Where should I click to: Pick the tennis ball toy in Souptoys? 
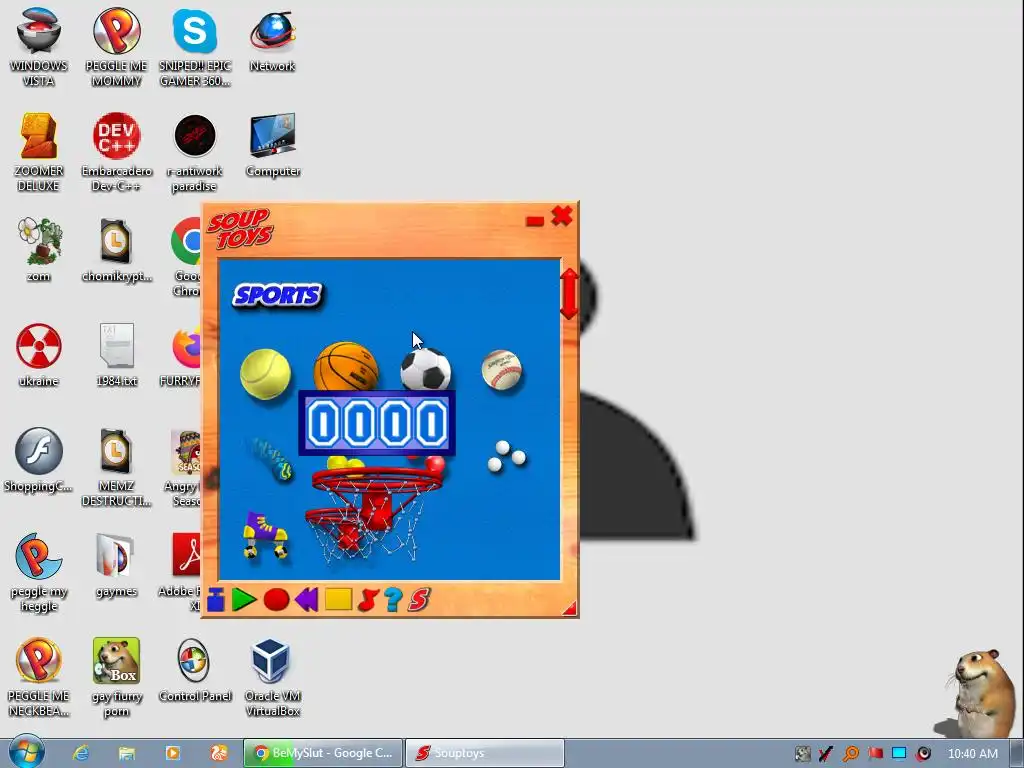coord(265,374)
